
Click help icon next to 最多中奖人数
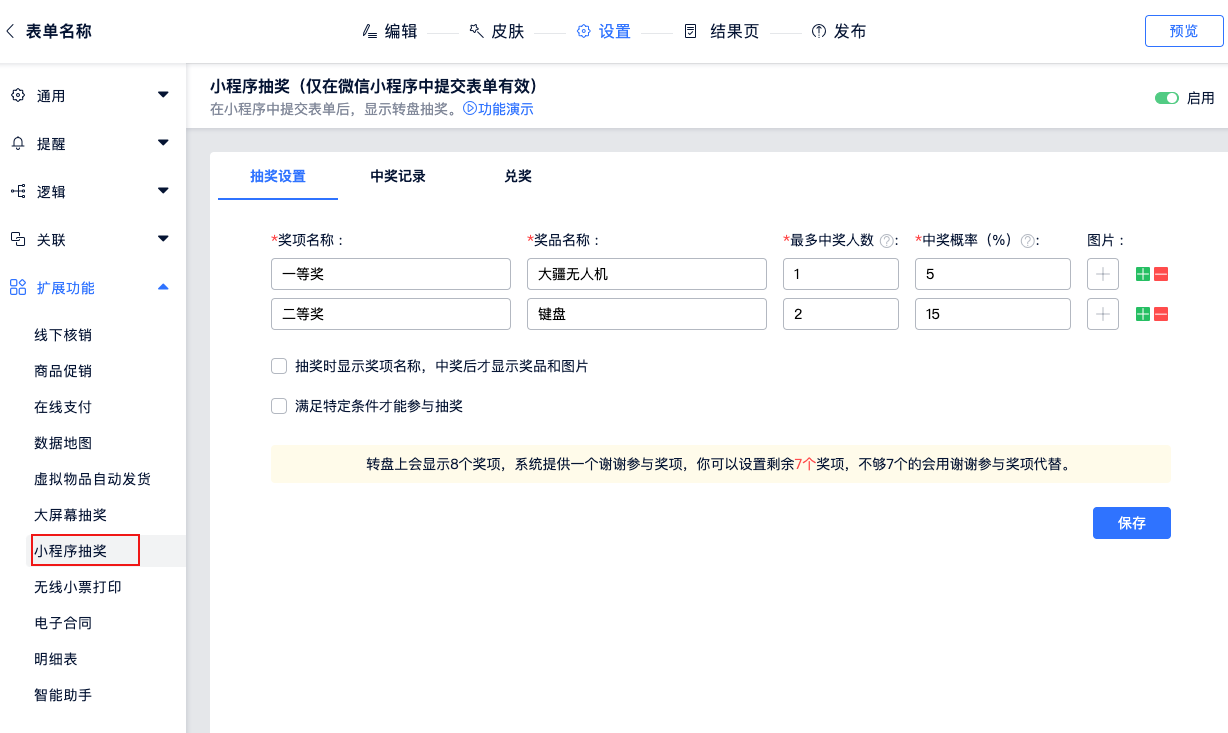coord(886,241)
